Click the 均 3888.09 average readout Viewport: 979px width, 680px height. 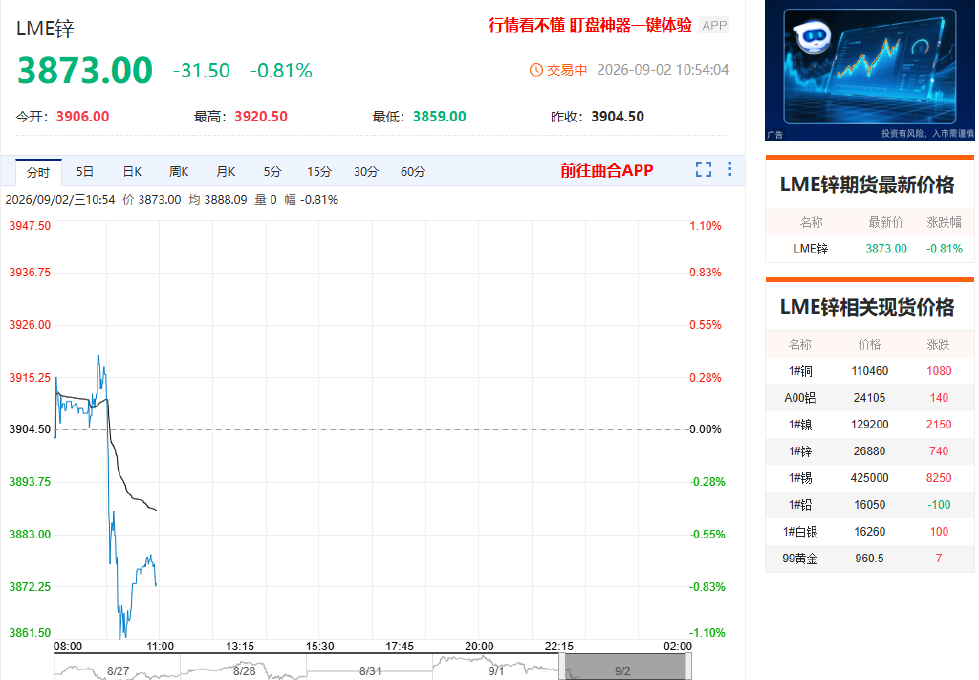(218, 200)
